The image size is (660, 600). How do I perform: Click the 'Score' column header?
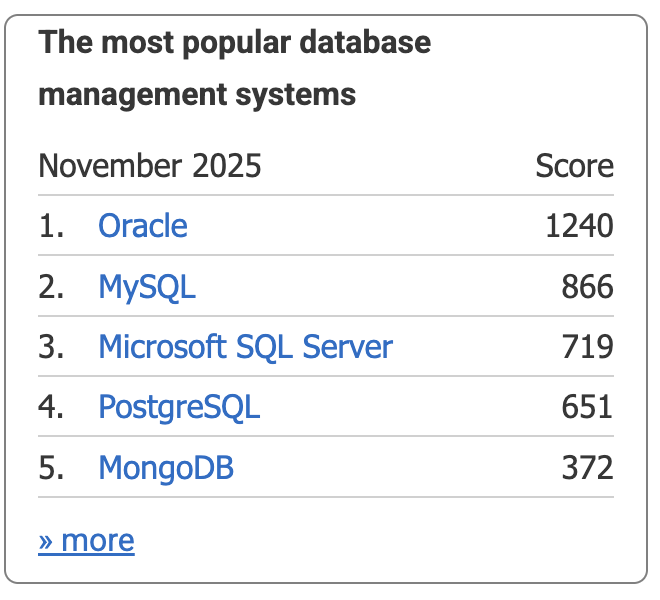click(x=574, y=165)
